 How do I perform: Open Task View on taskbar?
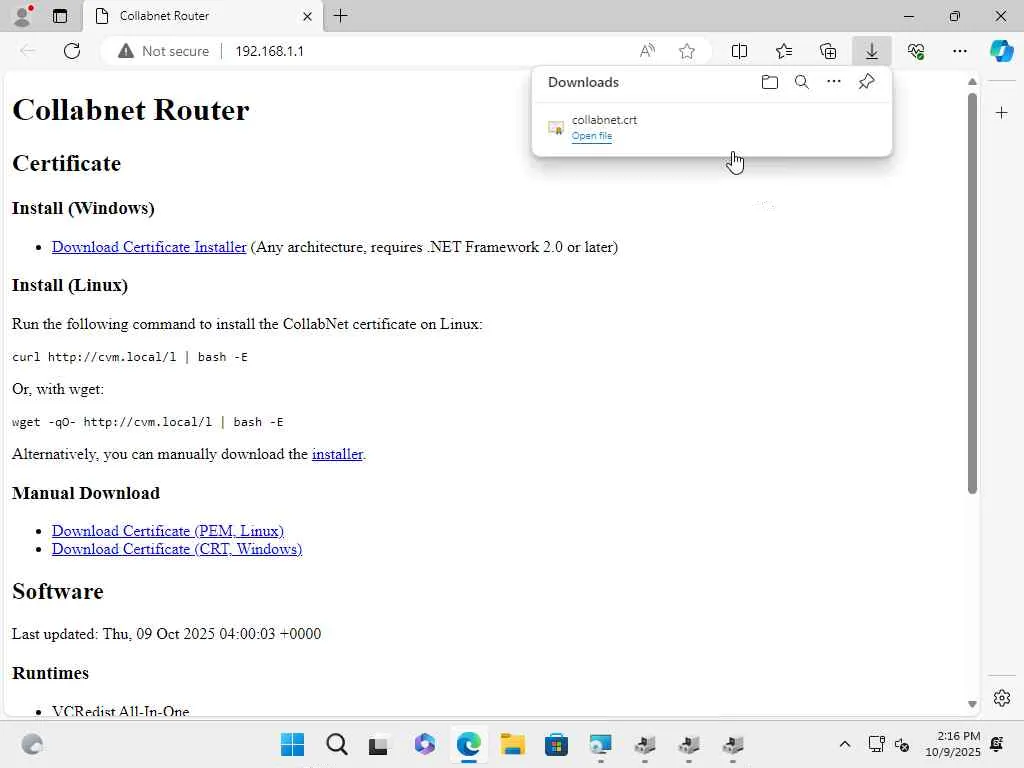coord(379,744)
